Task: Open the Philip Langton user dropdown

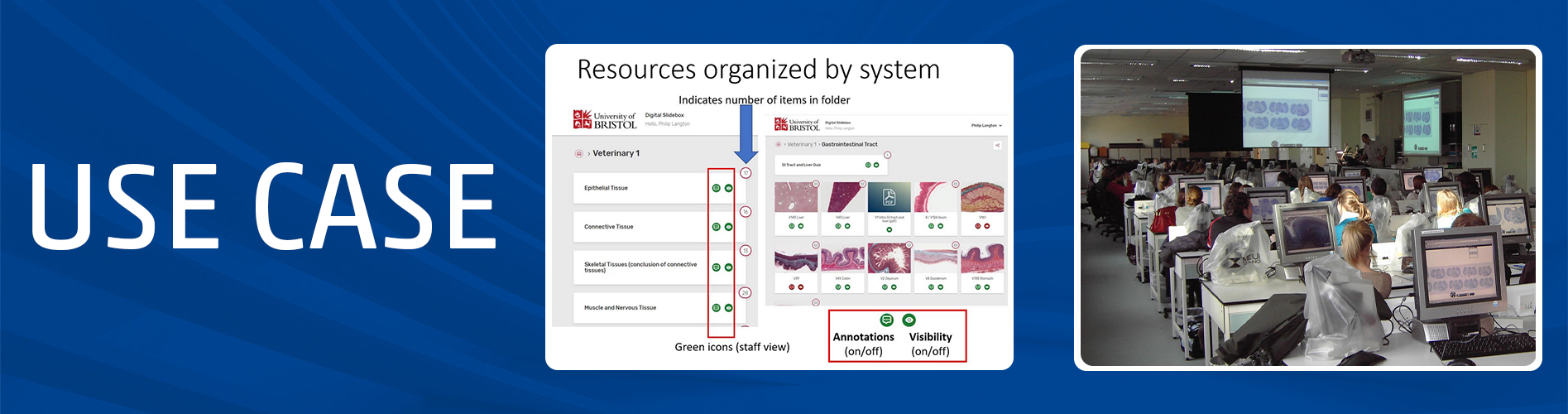Action: [x=986, y=126]
